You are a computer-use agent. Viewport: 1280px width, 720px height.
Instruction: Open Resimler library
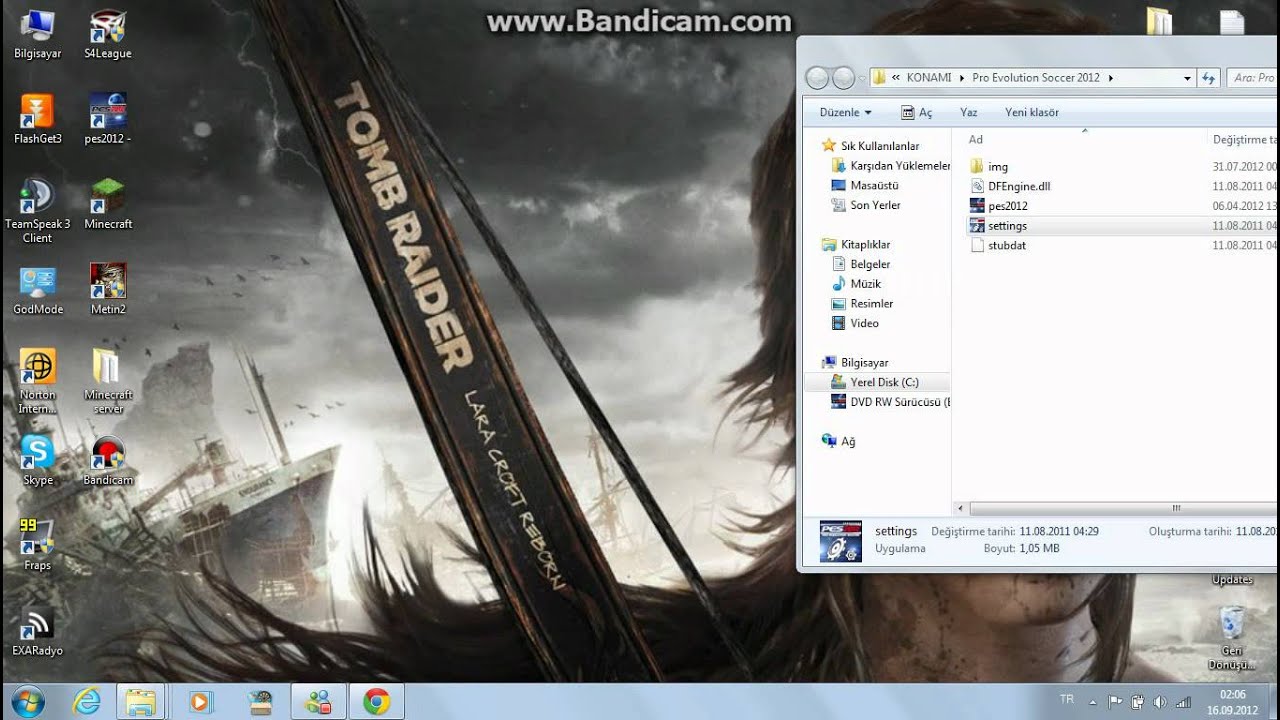(862, 303)
